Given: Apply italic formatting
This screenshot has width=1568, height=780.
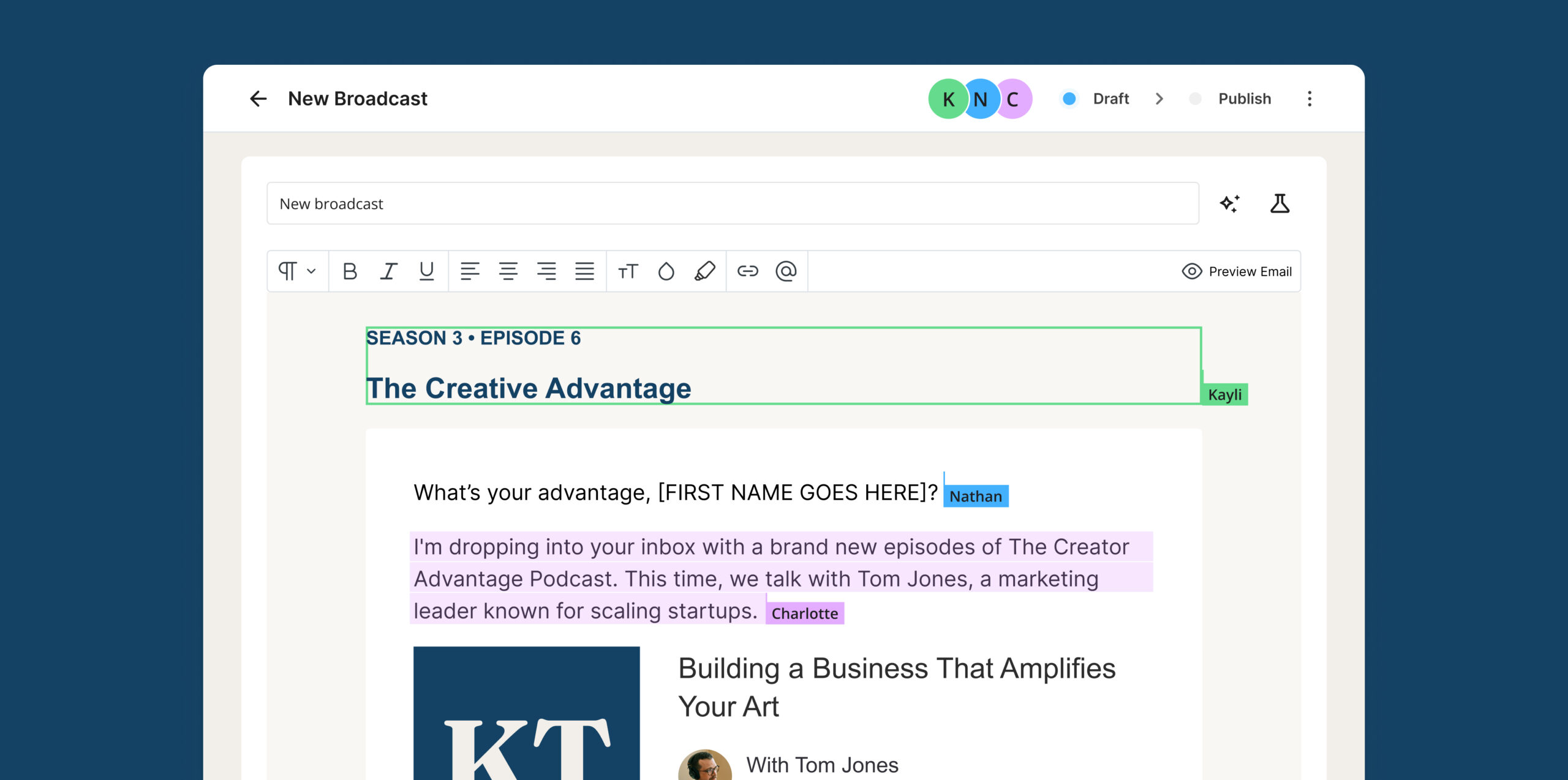Looking at the screenshot, I should (388, 271).
